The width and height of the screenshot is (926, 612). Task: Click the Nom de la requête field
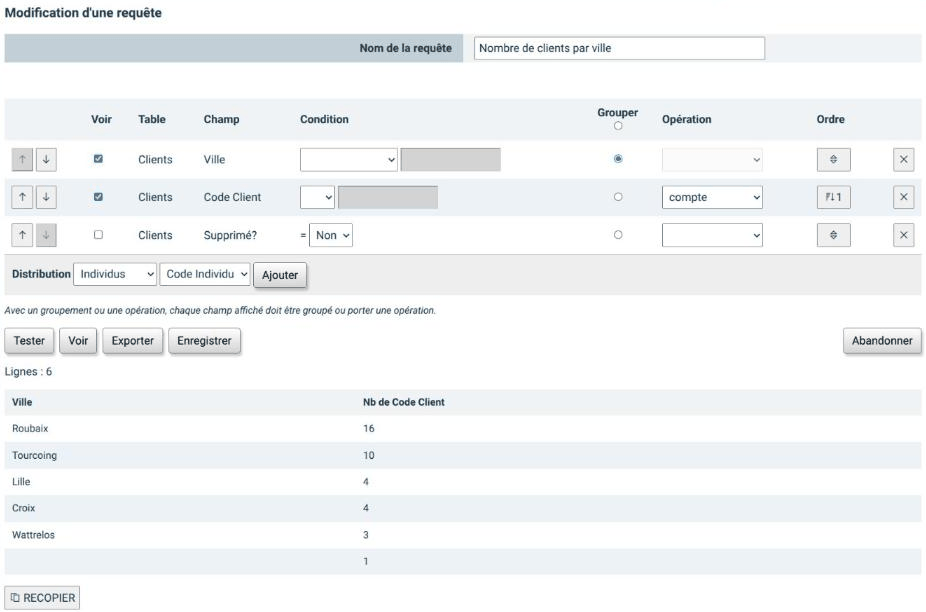619,48
